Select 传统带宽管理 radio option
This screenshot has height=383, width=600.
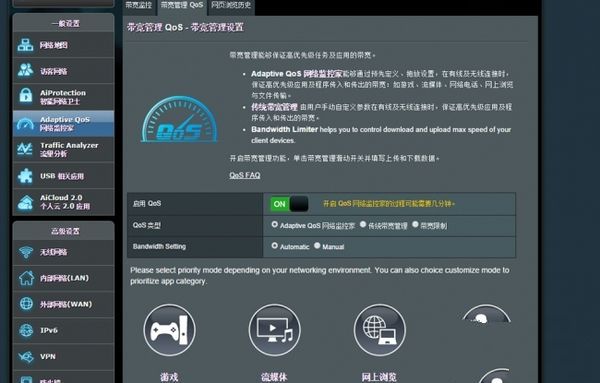[363, 224]
